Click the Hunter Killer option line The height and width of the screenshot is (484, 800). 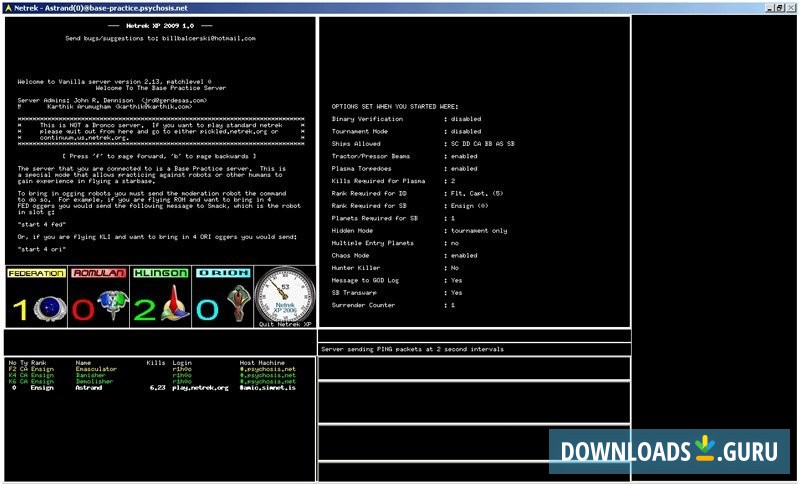coord(395,268)
